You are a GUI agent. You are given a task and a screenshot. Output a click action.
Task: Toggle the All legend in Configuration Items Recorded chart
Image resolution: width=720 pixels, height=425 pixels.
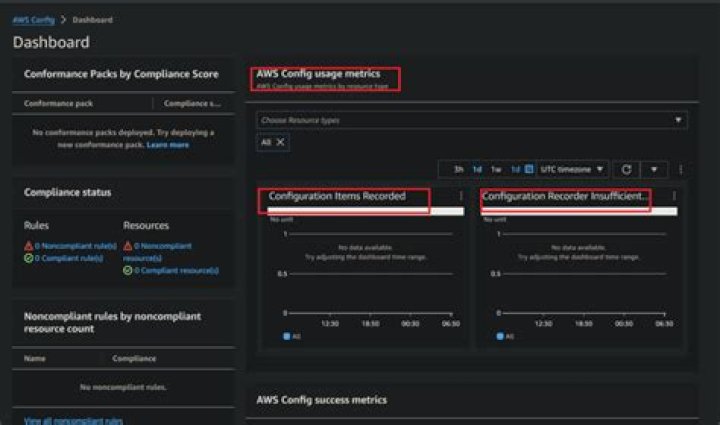click(x=292, y=336)
